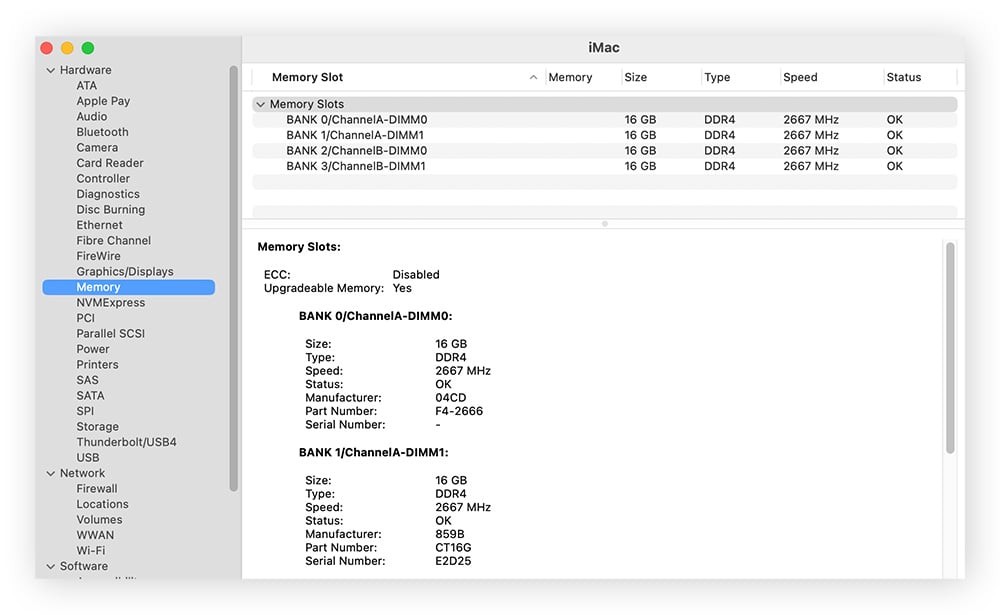Click part number value CT16G
Image resolution: width=1000 pixels, height=615 pixels.
pyautogui.click(x=453, y=548)
